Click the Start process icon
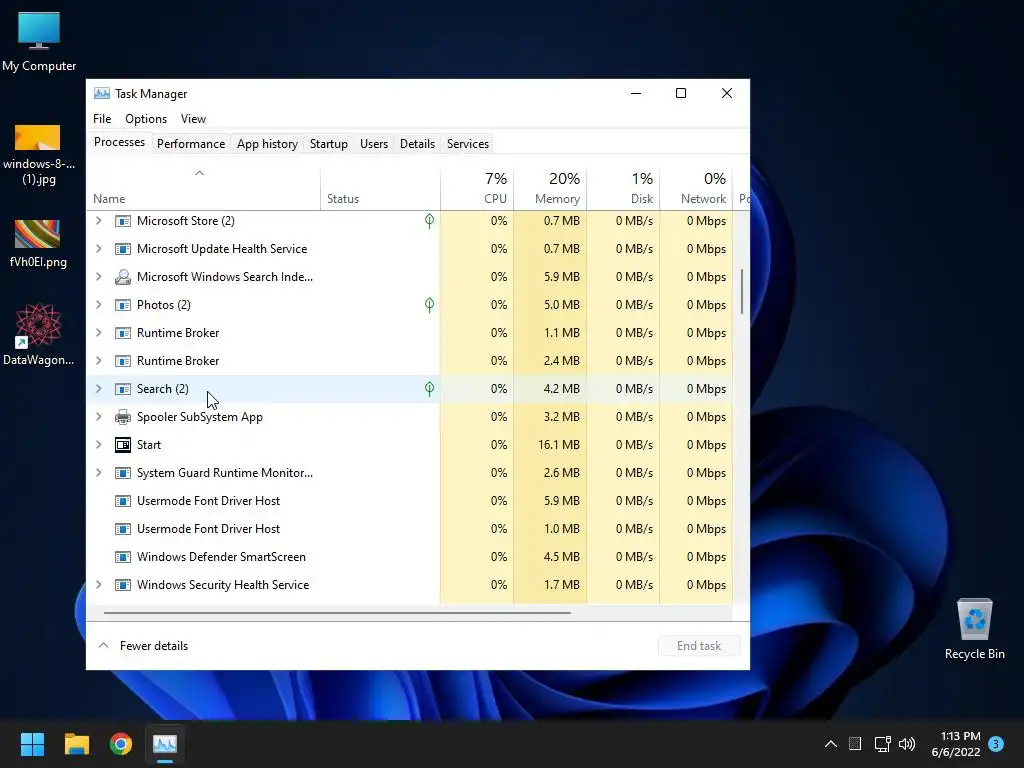The image size is (1024, 768). pyautogui.click(x=123, y=445)
